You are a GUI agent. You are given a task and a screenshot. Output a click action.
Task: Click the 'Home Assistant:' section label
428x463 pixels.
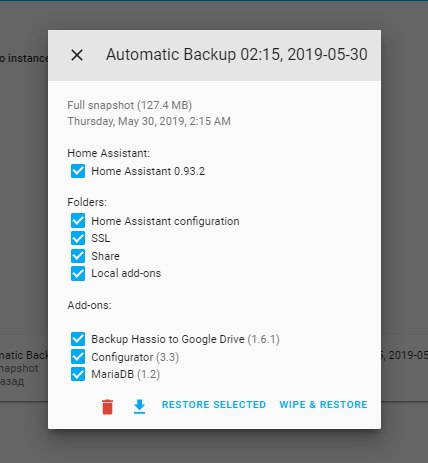coord(109,153)
